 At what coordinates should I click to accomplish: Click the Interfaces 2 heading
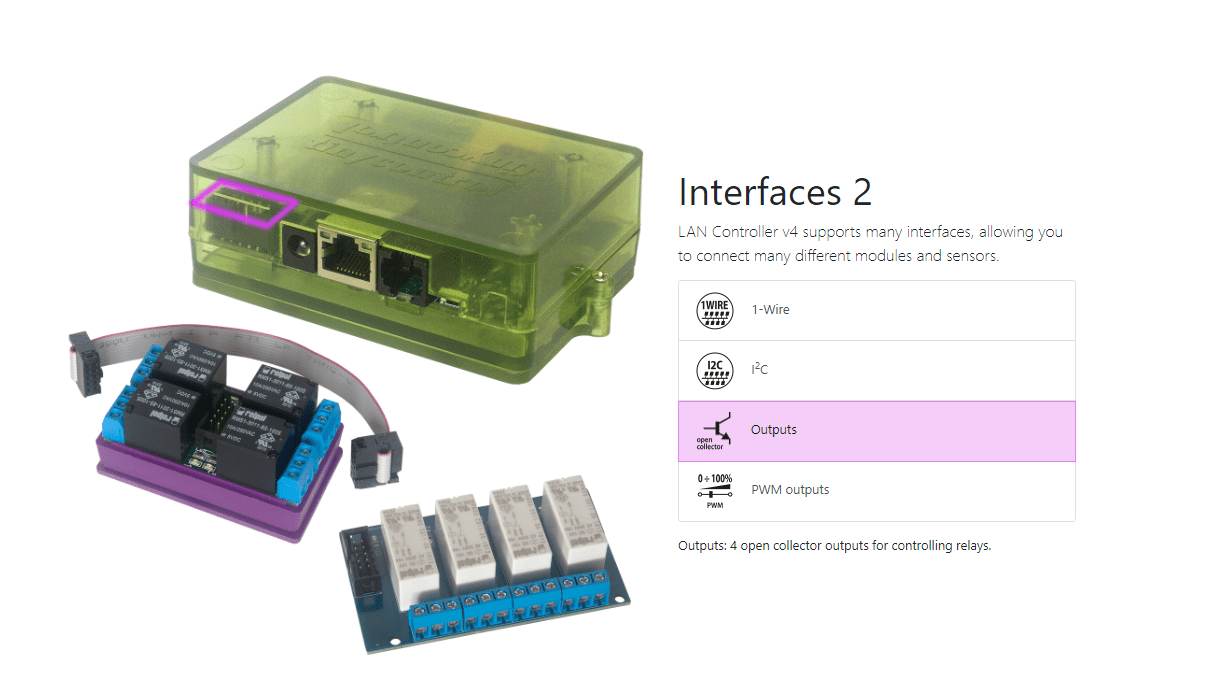tap(775, 191)
